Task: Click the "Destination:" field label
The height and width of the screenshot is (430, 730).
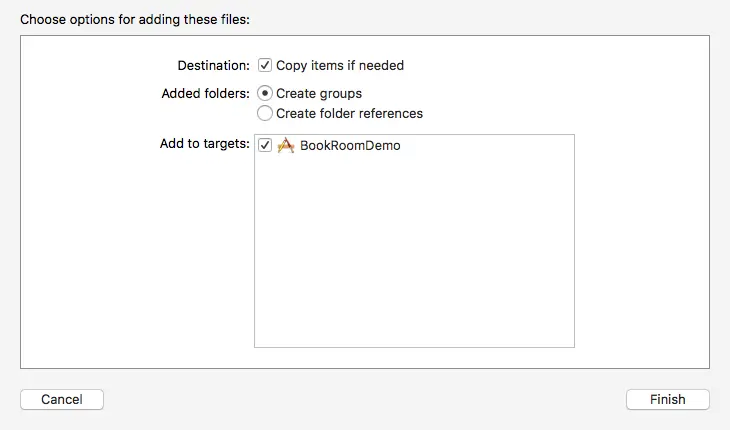Action: [x=213, y=66]
